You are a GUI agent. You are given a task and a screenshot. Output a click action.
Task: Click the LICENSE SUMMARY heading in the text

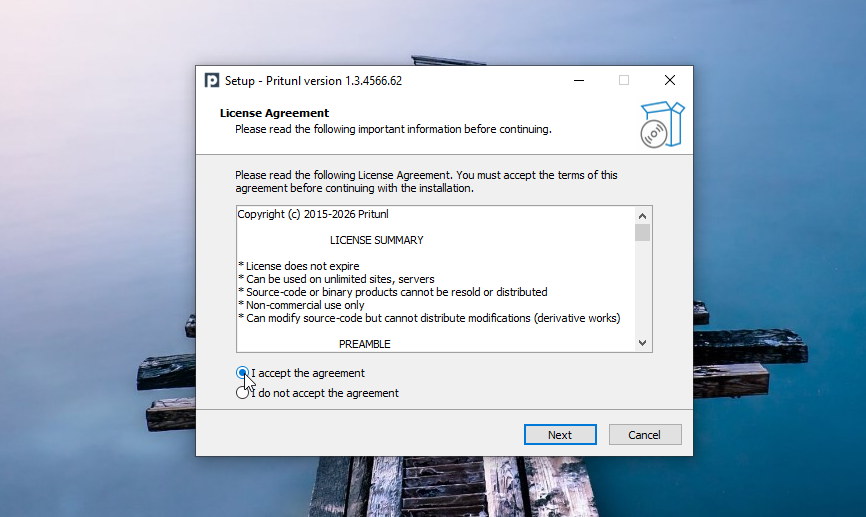tap(376, 240)
